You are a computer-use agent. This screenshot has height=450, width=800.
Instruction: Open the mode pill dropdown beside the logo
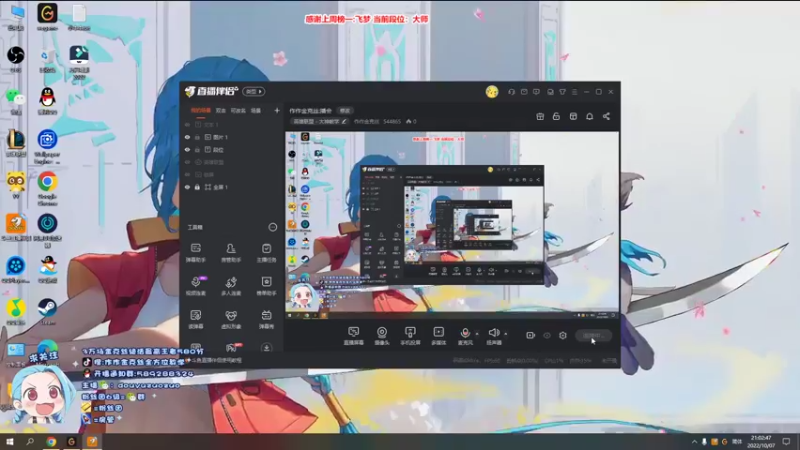tap(254, 92)
